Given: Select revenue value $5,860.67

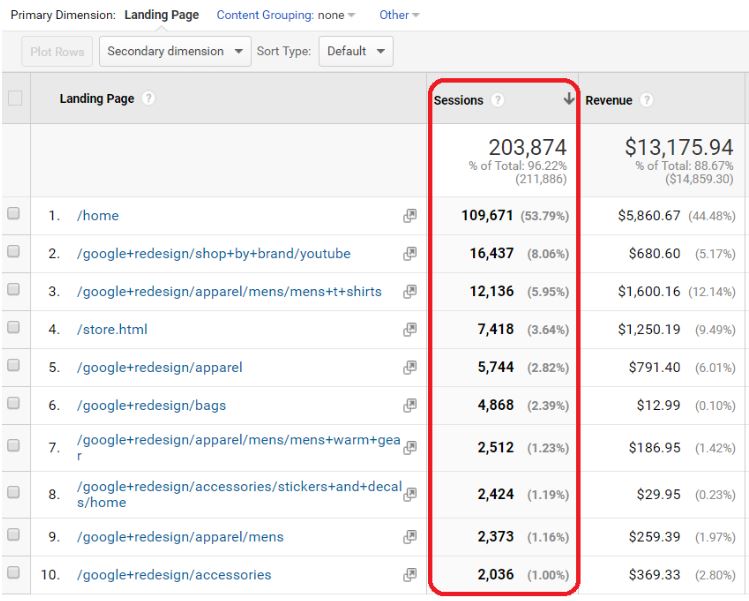Looking at the screenshot, I should pos(649,215).
